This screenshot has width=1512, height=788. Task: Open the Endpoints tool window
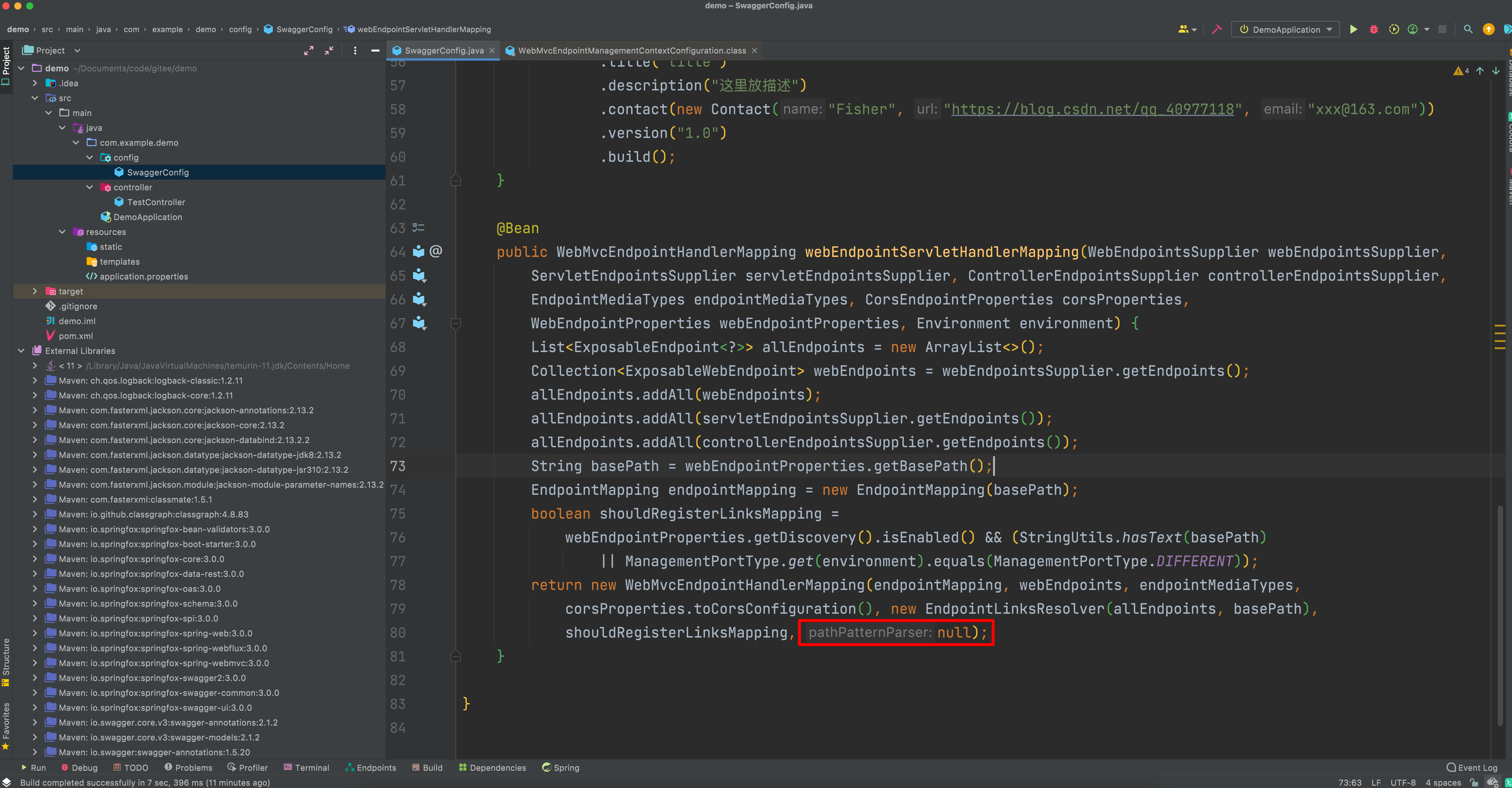(370, 767)
